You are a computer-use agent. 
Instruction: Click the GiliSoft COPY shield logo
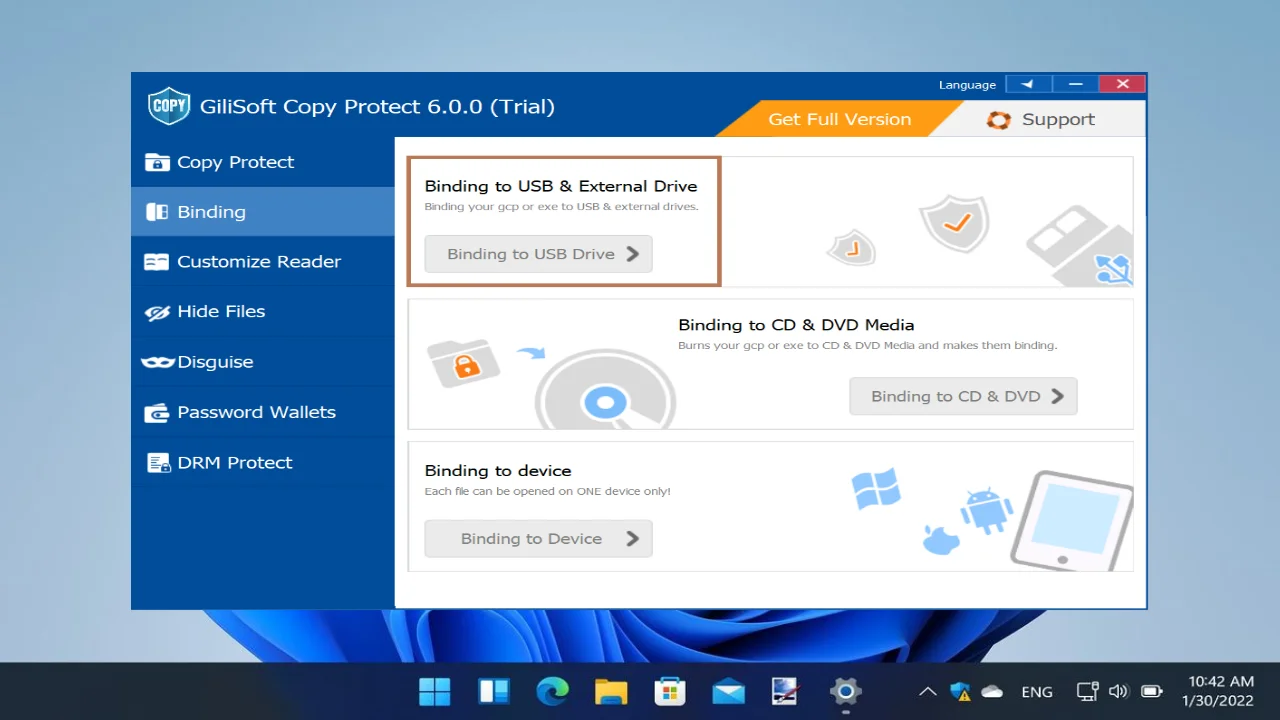click(169, 106)
